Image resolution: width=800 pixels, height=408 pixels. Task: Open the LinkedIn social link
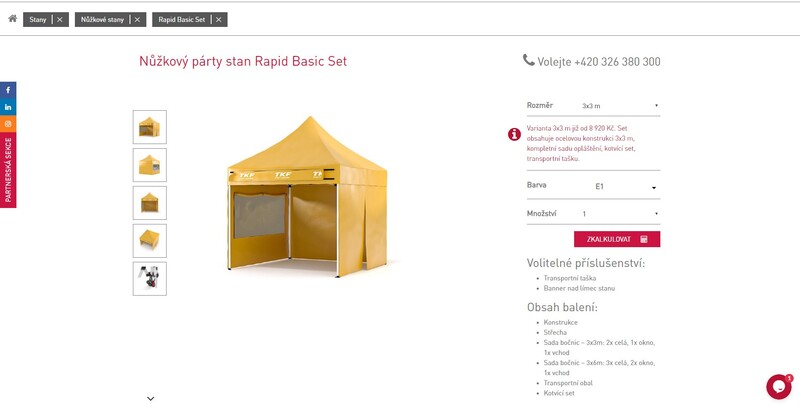point(8,107)
